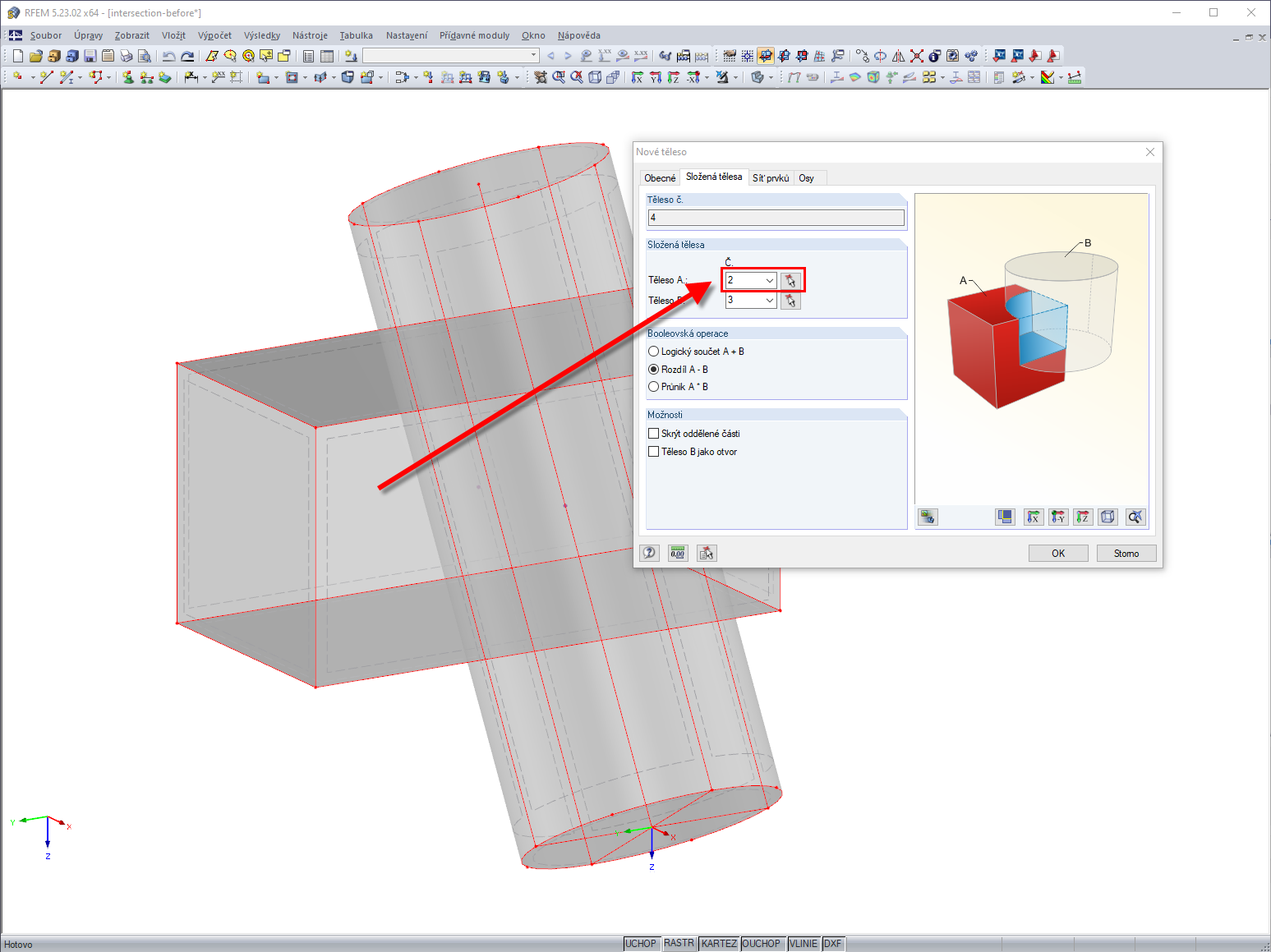The image size is (1271, 952).
Task: Switch to the Osy tab
Action: pyautogui.click(x=807, y=178)
